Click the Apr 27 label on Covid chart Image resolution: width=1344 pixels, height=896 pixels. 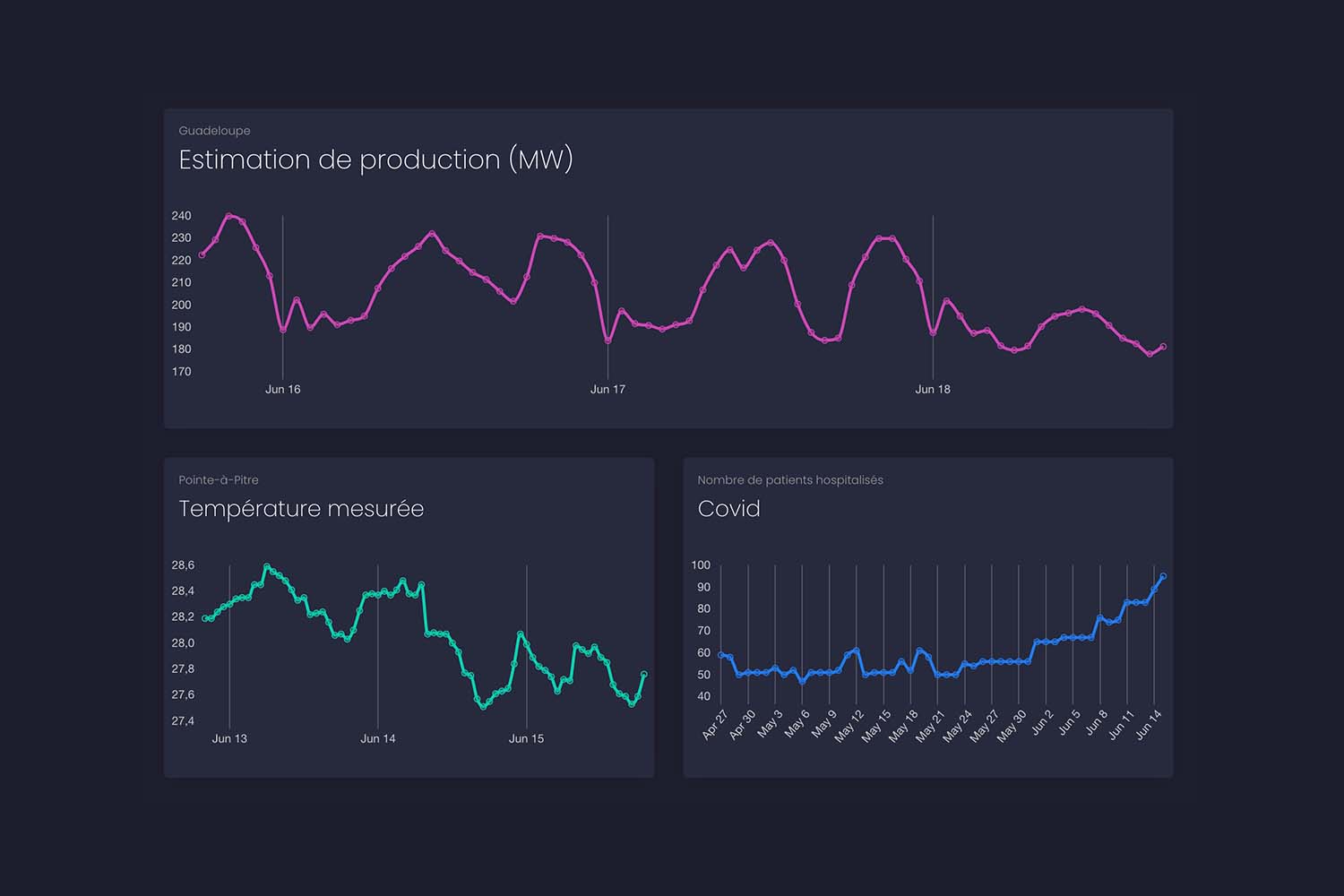[714, 725]
